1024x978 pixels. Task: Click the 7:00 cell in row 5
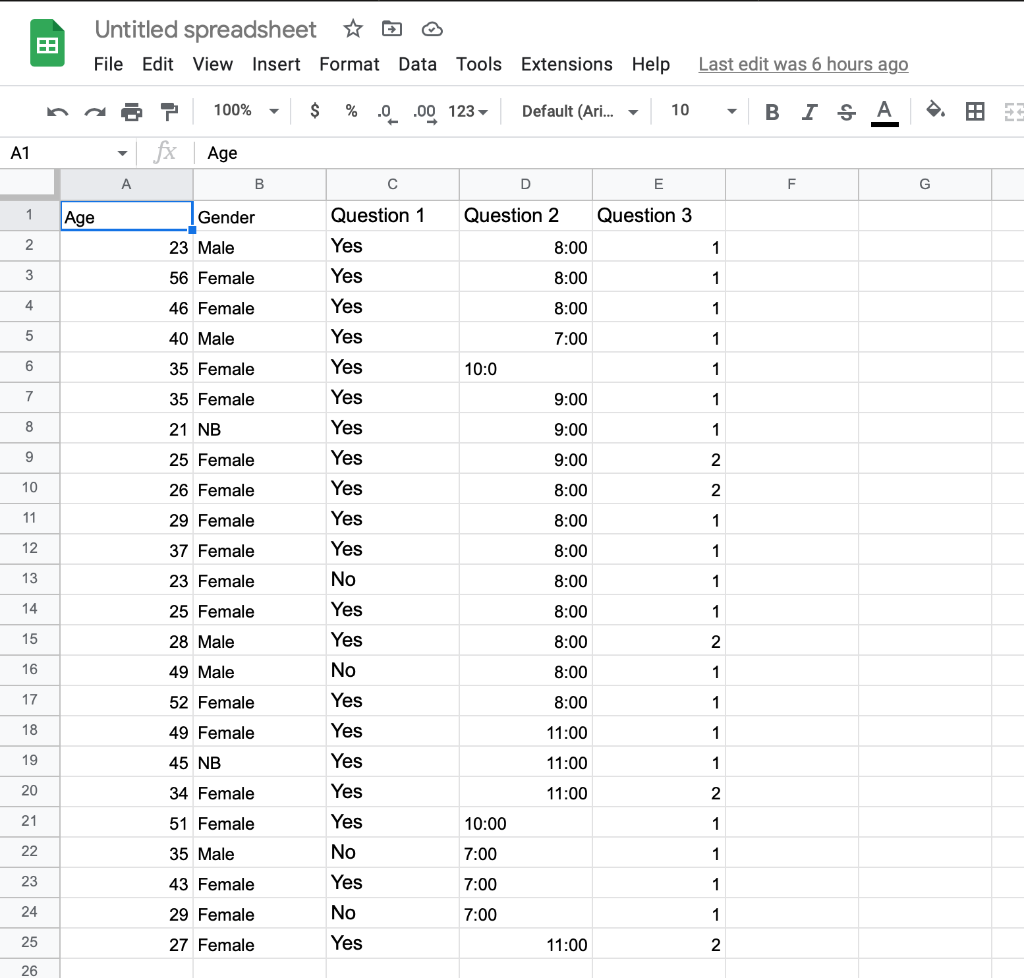tap(526, 338)
